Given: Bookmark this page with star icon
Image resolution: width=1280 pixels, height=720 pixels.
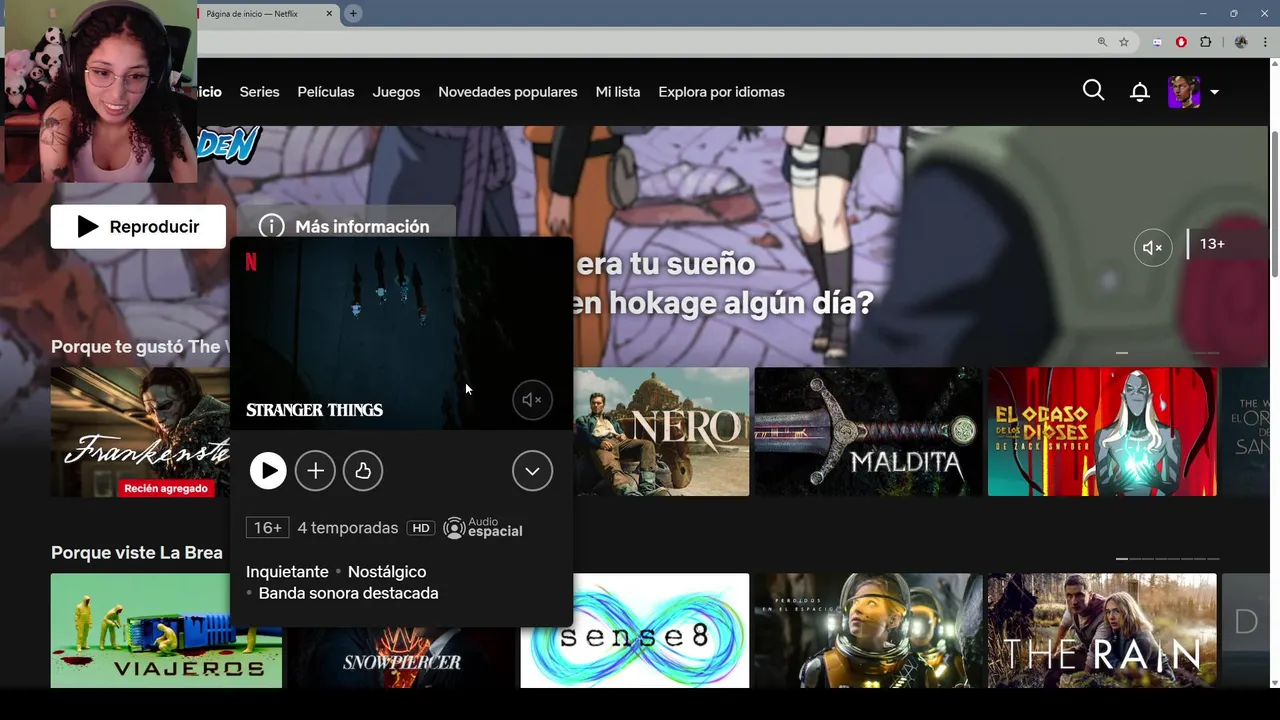Looking at the screenshot, I should 1124,42.
